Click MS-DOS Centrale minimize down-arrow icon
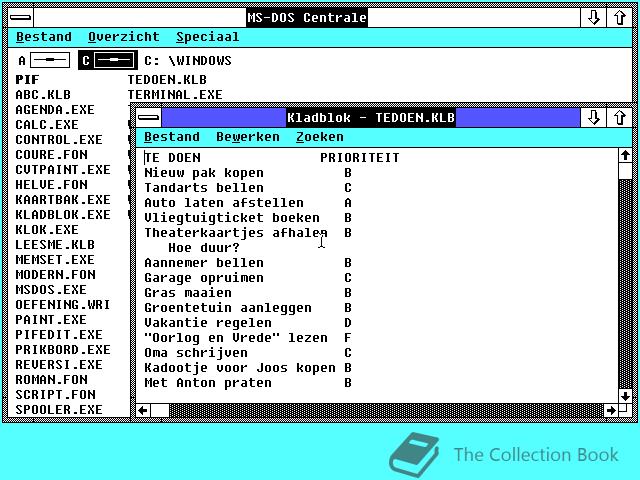Screen dimensions: 640x480 tap(593, 18)
